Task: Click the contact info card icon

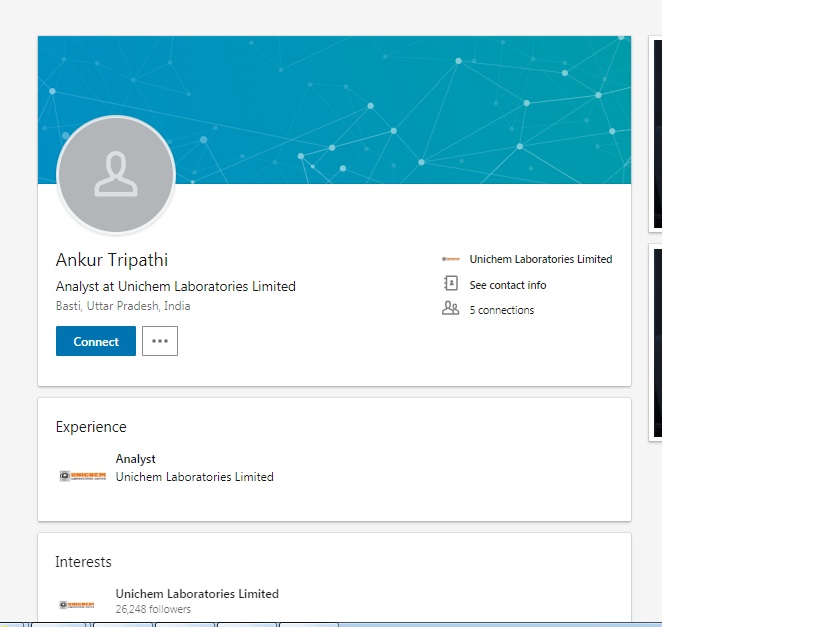Action: pyautogui.click(x=451, y=283)
